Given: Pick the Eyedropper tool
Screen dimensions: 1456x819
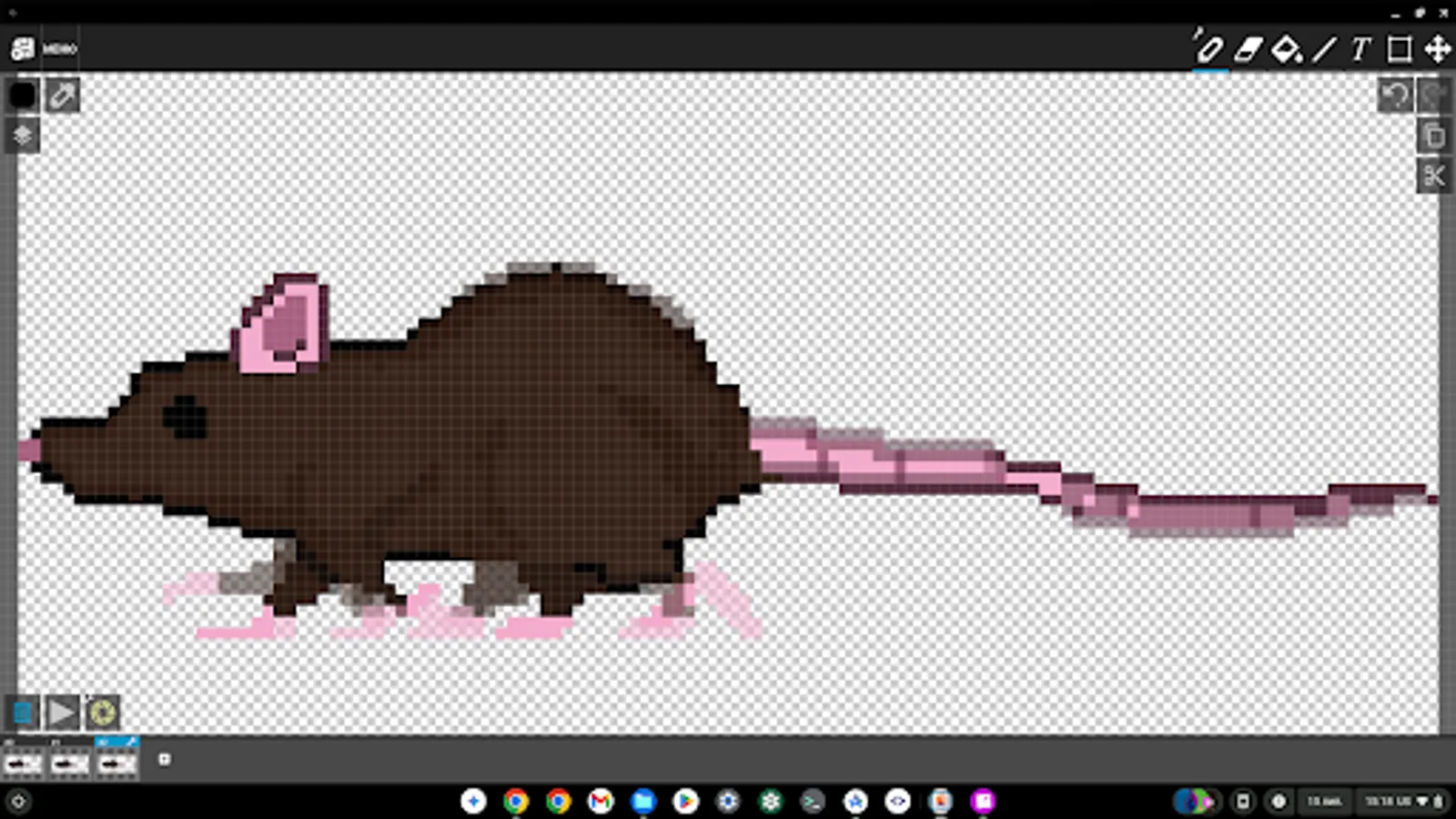Looking at the screenshot, I should click(60, 95).
